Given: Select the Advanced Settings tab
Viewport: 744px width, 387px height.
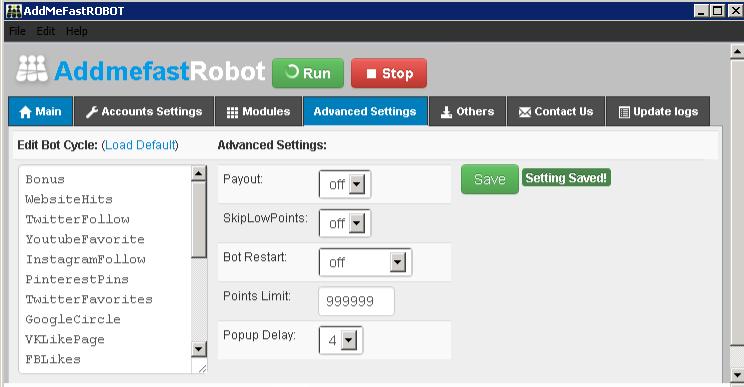Looking at the screenshot, I should click(365, 111).
